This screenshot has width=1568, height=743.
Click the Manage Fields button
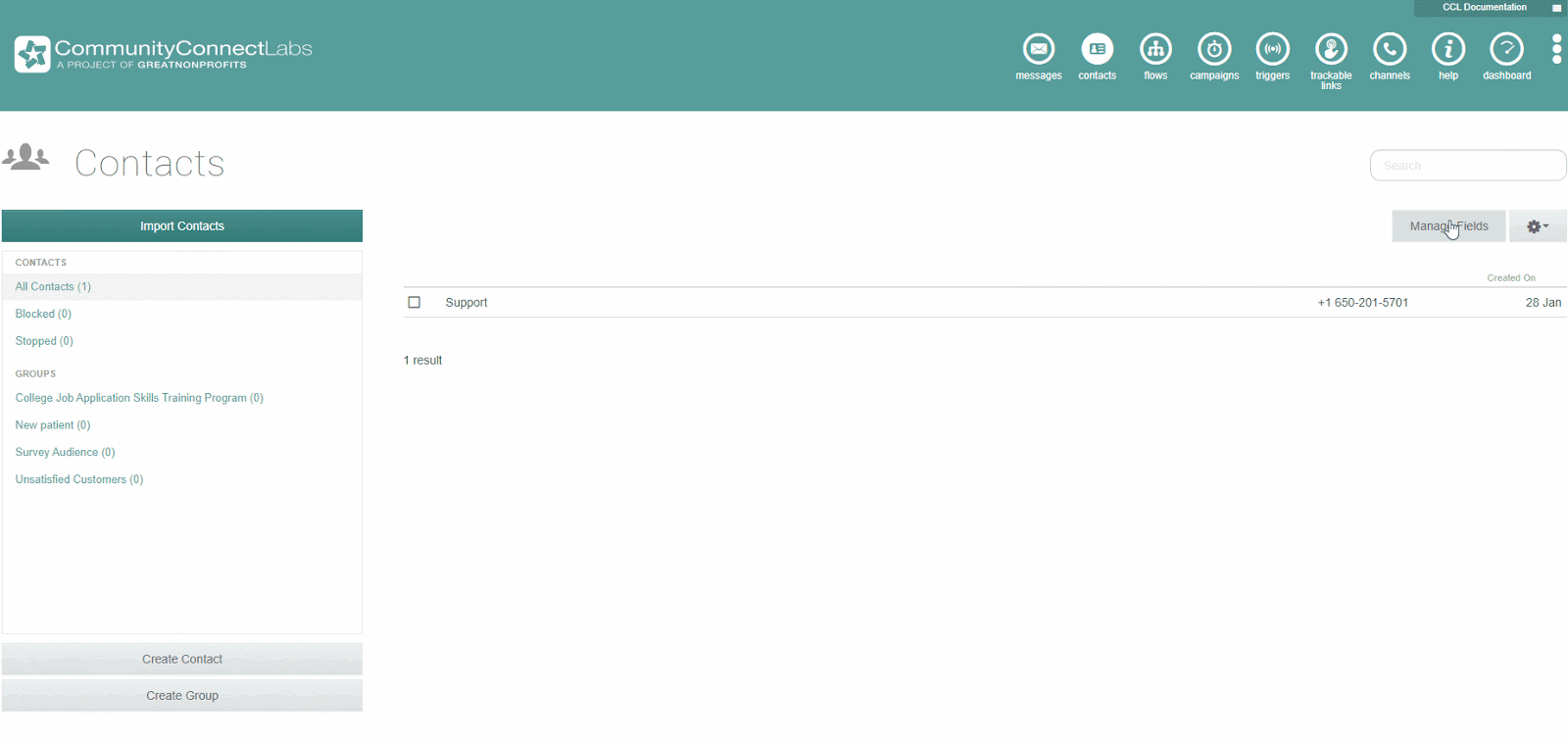1448,226
